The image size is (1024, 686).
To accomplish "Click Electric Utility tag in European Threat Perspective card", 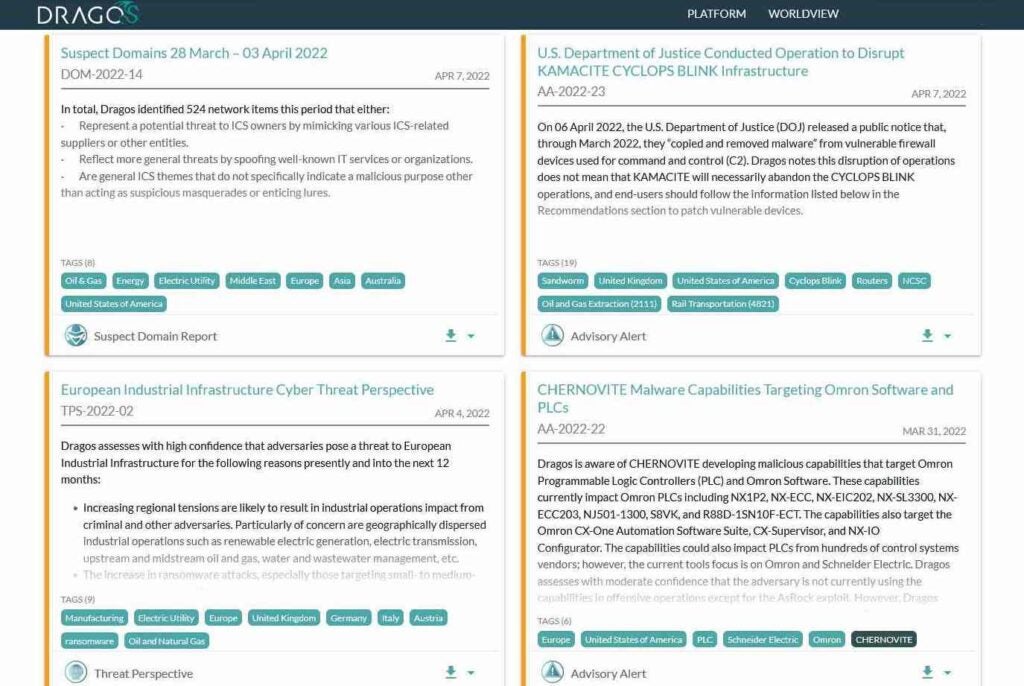I will 167,618.
